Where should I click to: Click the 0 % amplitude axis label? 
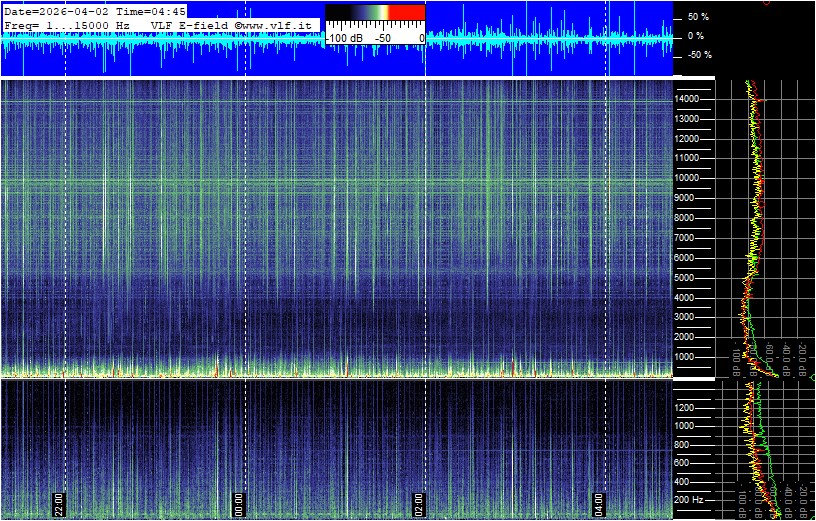(x=696, y=36)
